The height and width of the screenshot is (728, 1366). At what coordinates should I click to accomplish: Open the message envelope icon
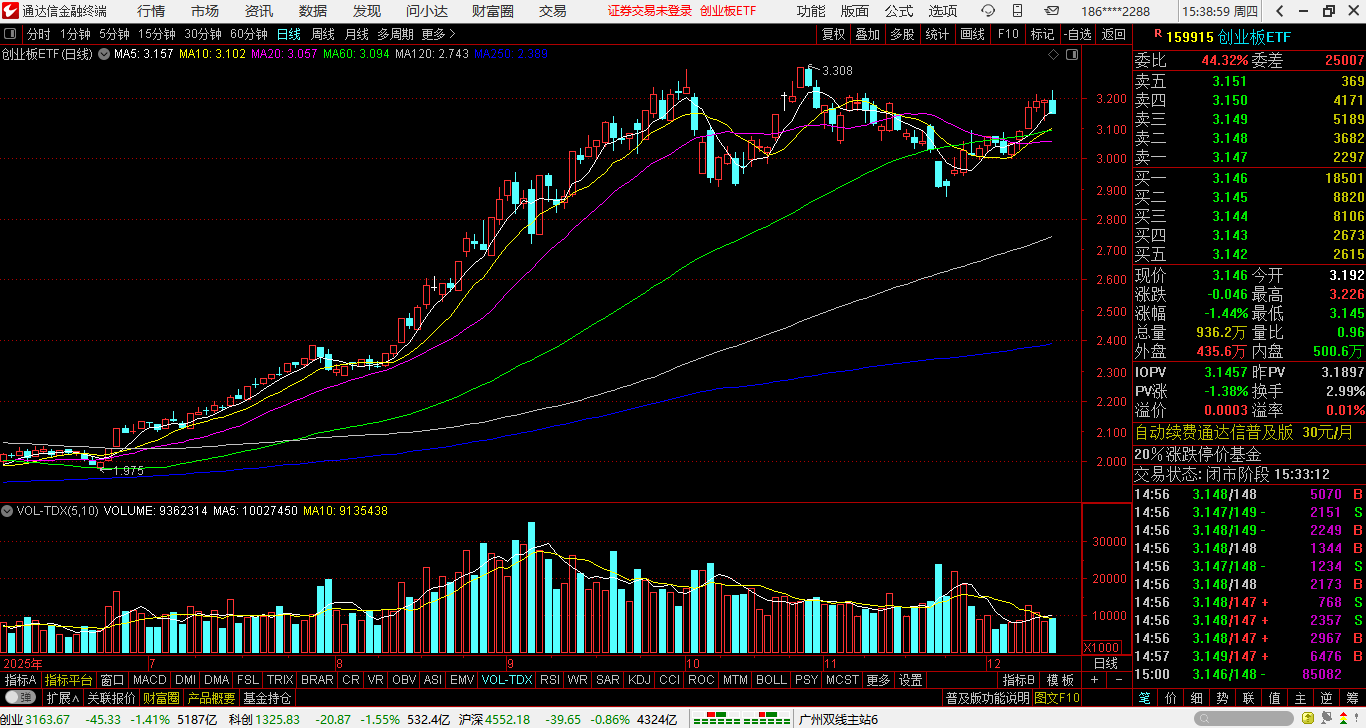point(1052,11)
